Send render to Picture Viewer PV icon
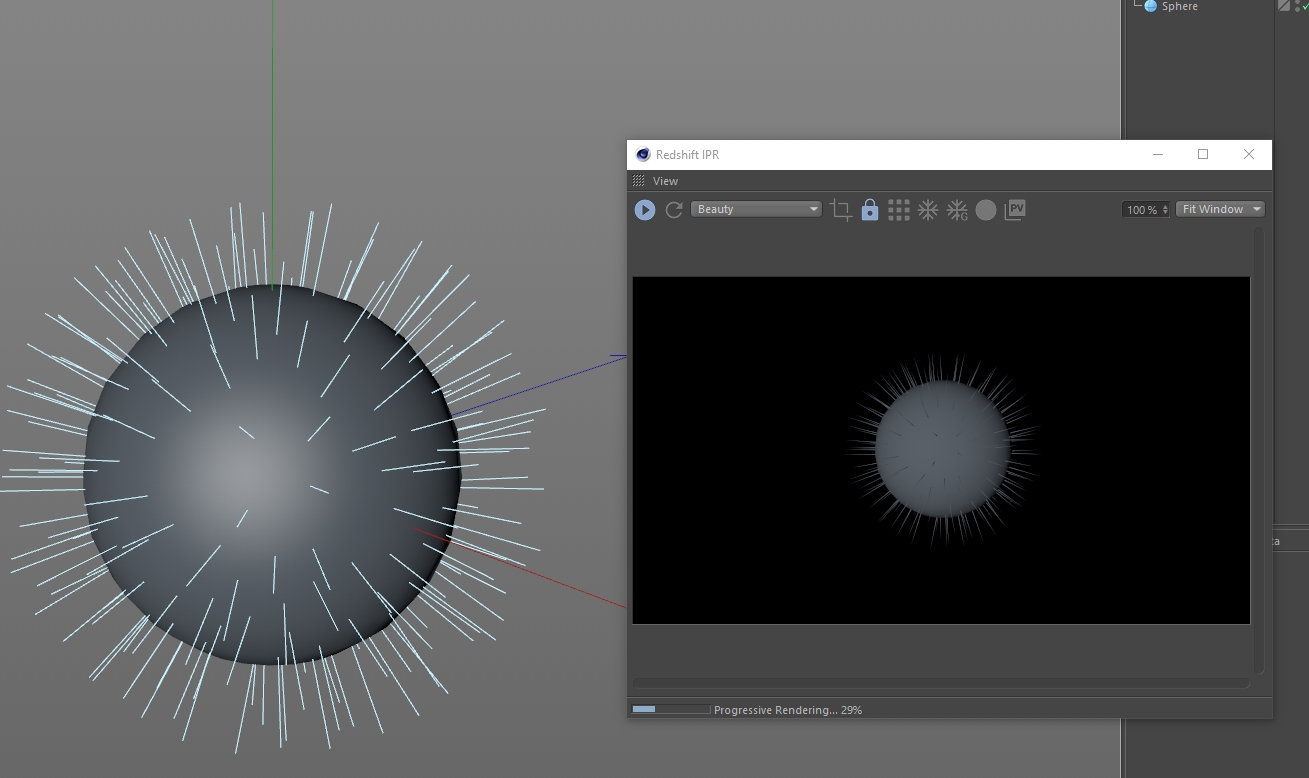 point(1015,210)
